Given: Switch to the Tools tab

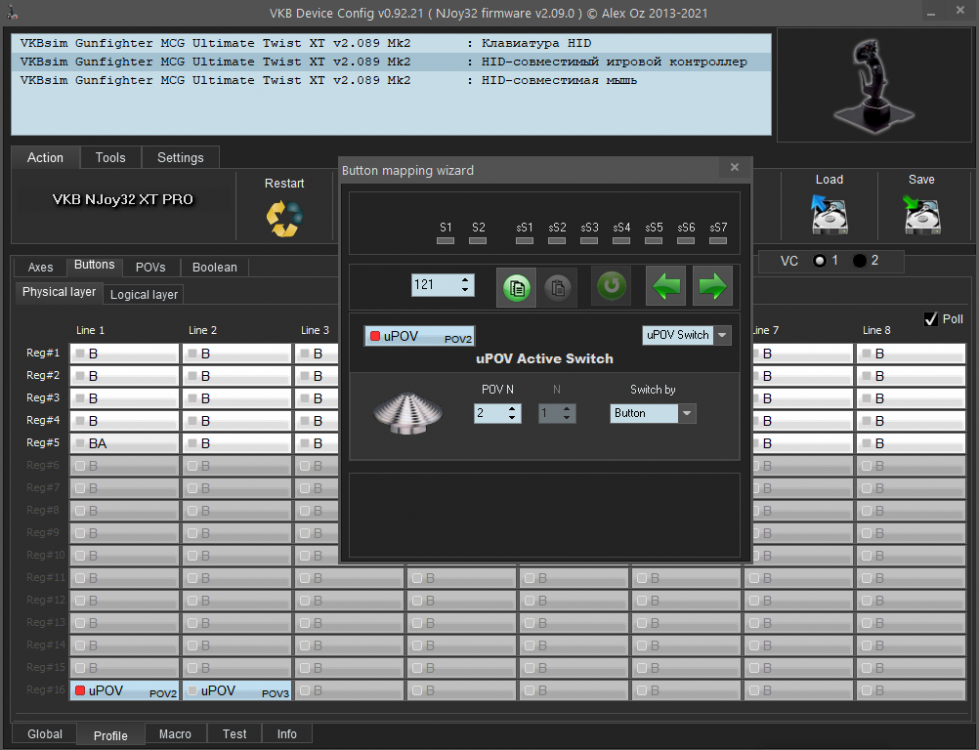Looking at the screenshot, I should point(111,157).
